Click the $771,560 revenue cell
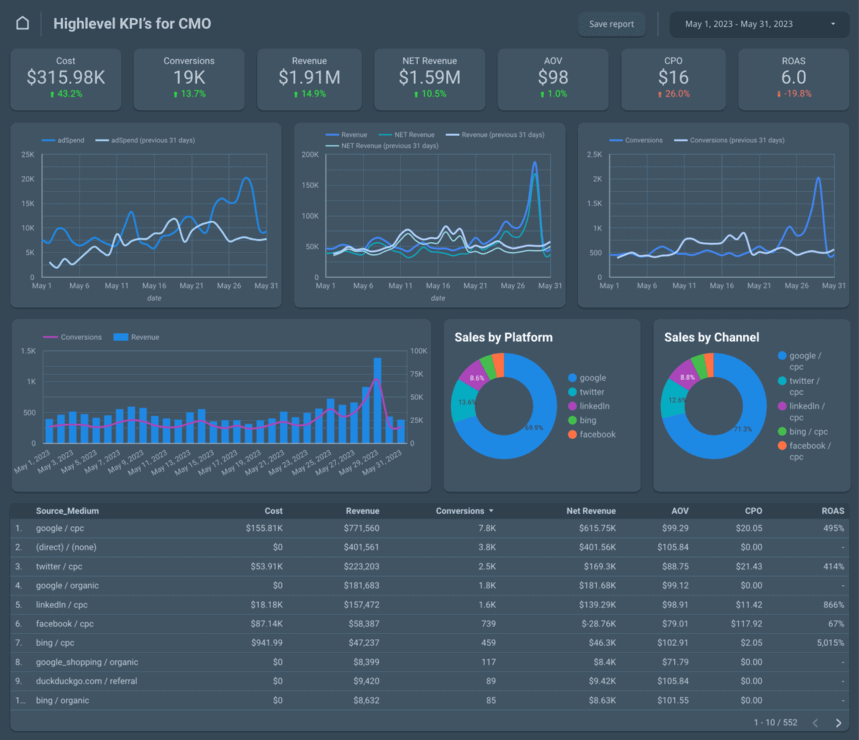 (x=362, y=529)
